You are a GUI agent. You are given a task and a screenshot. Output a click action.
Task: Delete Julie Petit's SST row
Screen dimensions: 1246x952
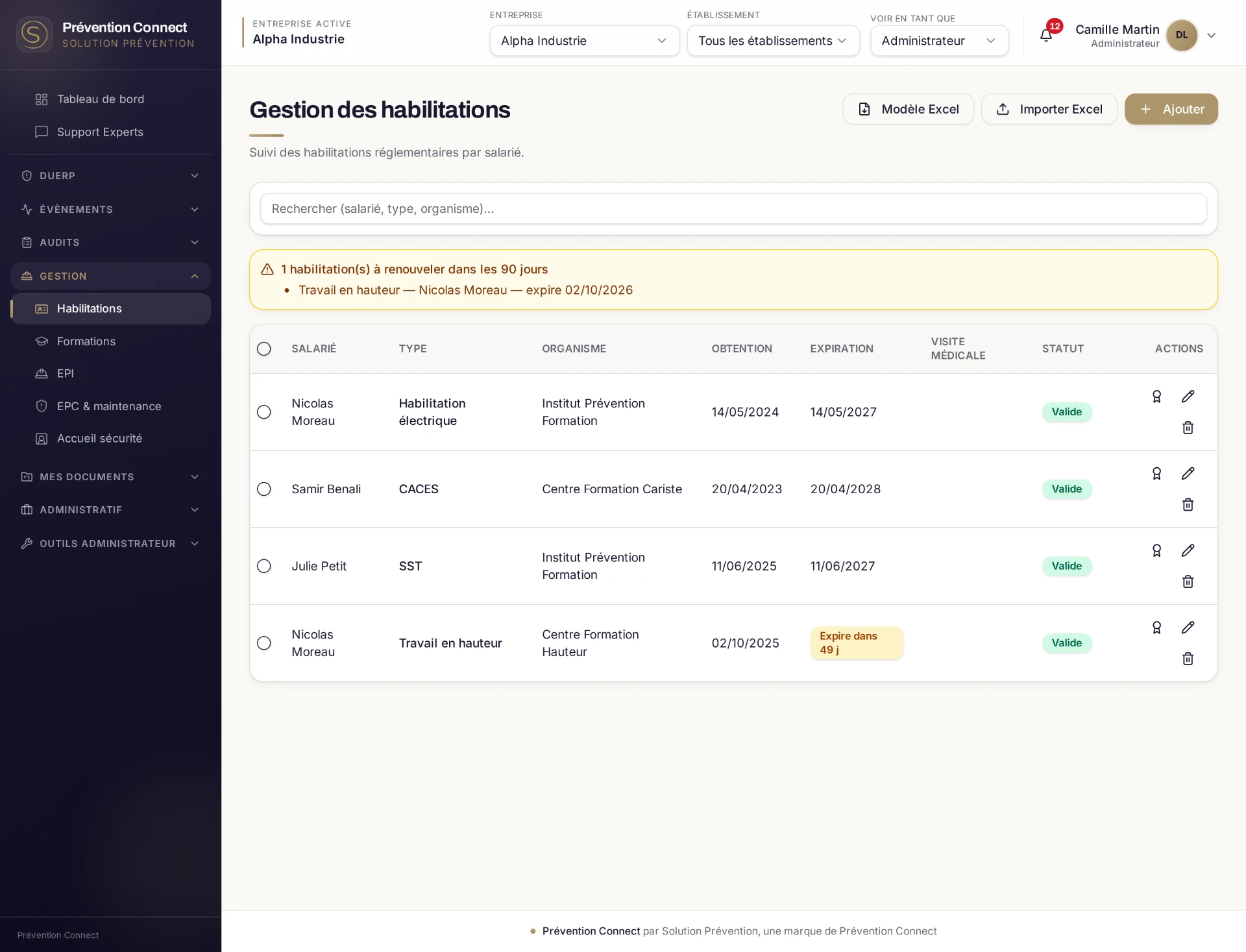tap(1188, 582)
